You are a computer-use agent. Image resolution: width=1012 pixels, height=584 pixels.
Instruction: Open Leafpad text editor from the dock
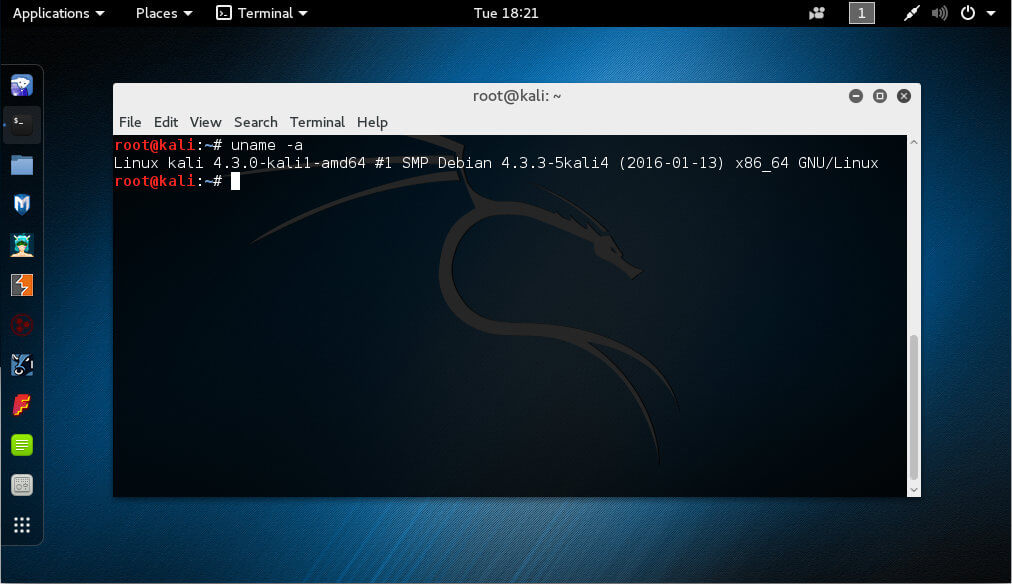coord(22,444)
